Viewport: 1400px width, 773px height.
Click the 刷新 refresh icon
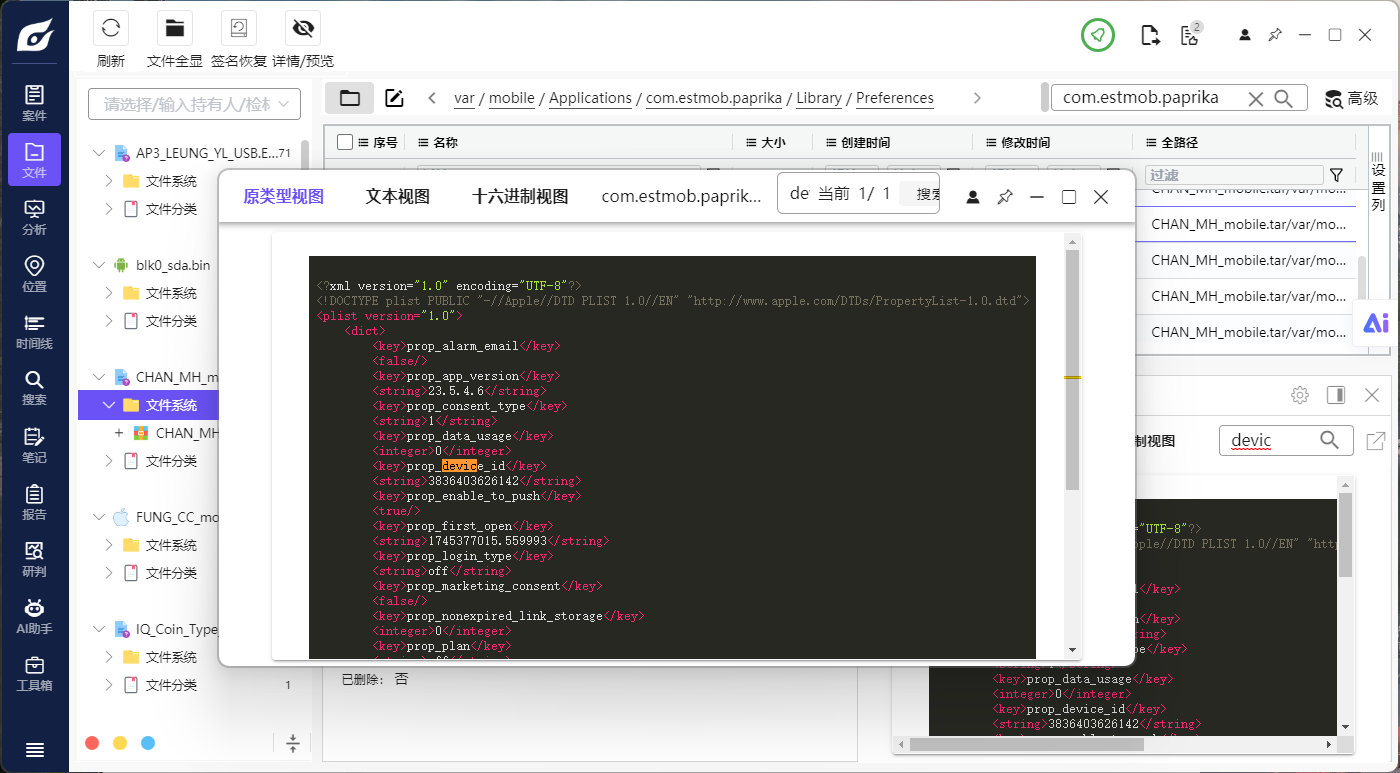tap(111, 27)
